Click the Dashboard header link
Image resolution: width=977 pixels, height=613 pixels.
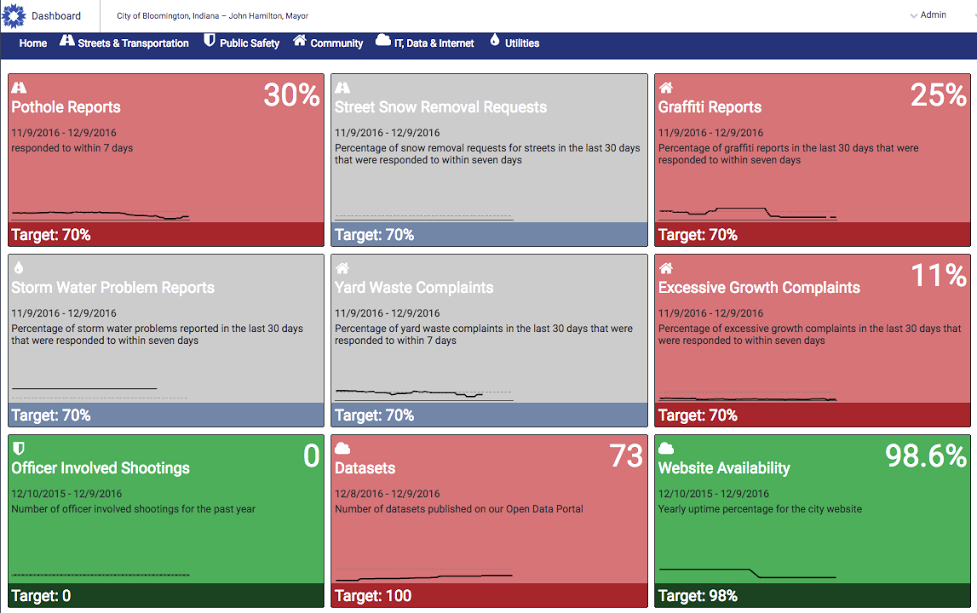[x=56, y=16]
